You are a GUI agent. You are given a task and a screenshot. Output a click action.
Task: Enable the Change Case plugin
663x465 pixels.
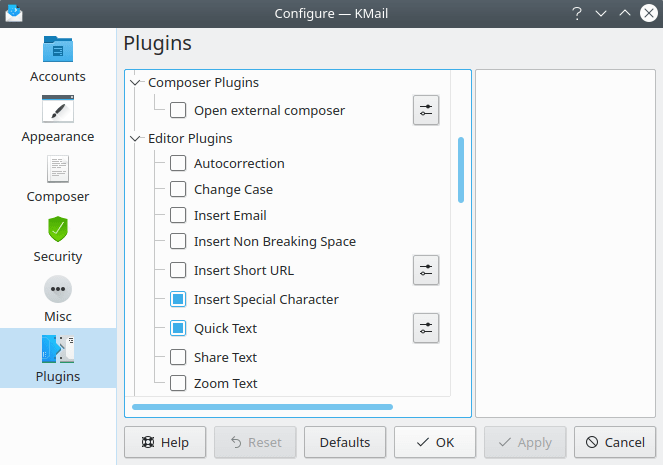tap(178, 190)
